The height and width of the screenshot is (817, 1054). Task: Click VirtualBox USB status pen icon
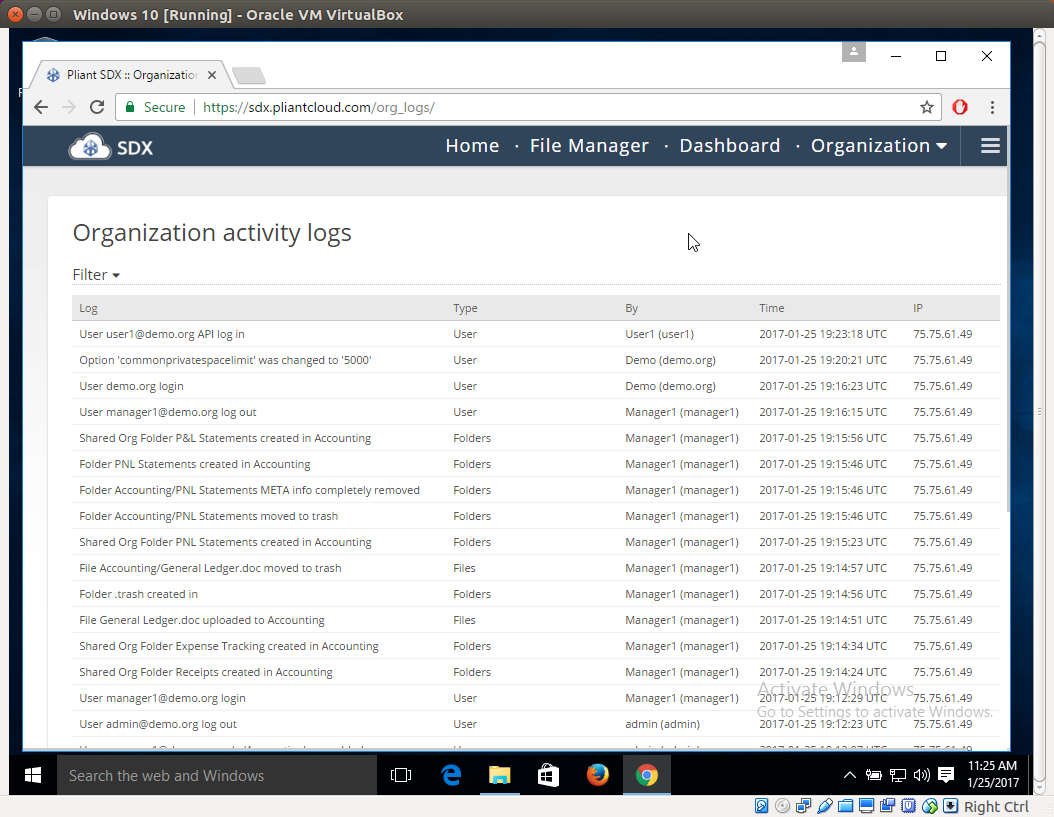coord(825,806)
